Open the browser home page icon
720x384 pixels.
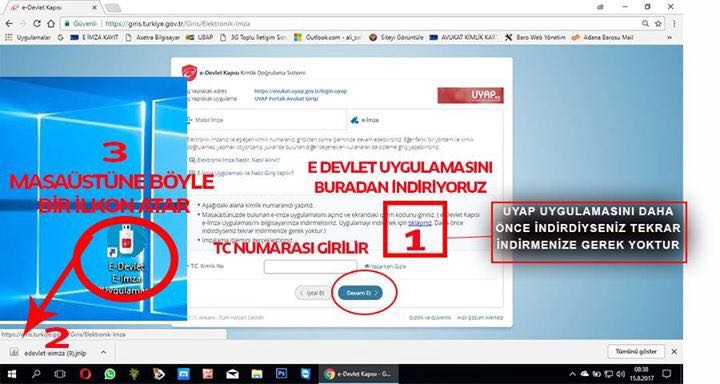51,23
